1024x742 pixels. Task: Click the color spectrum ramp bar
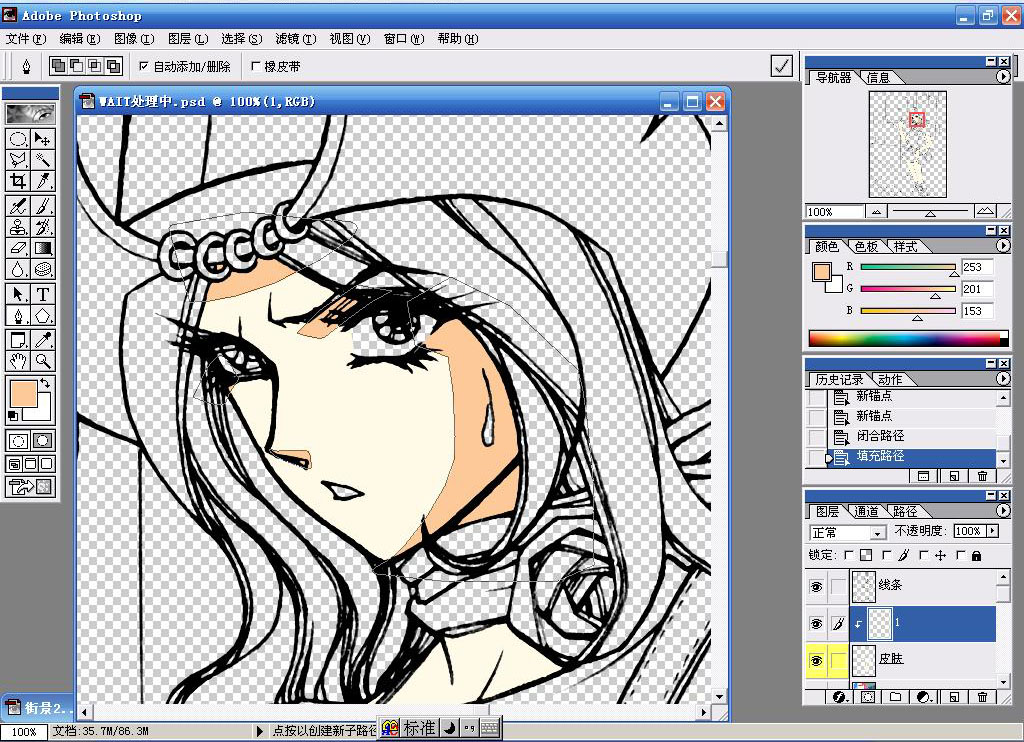click(907, 338)
